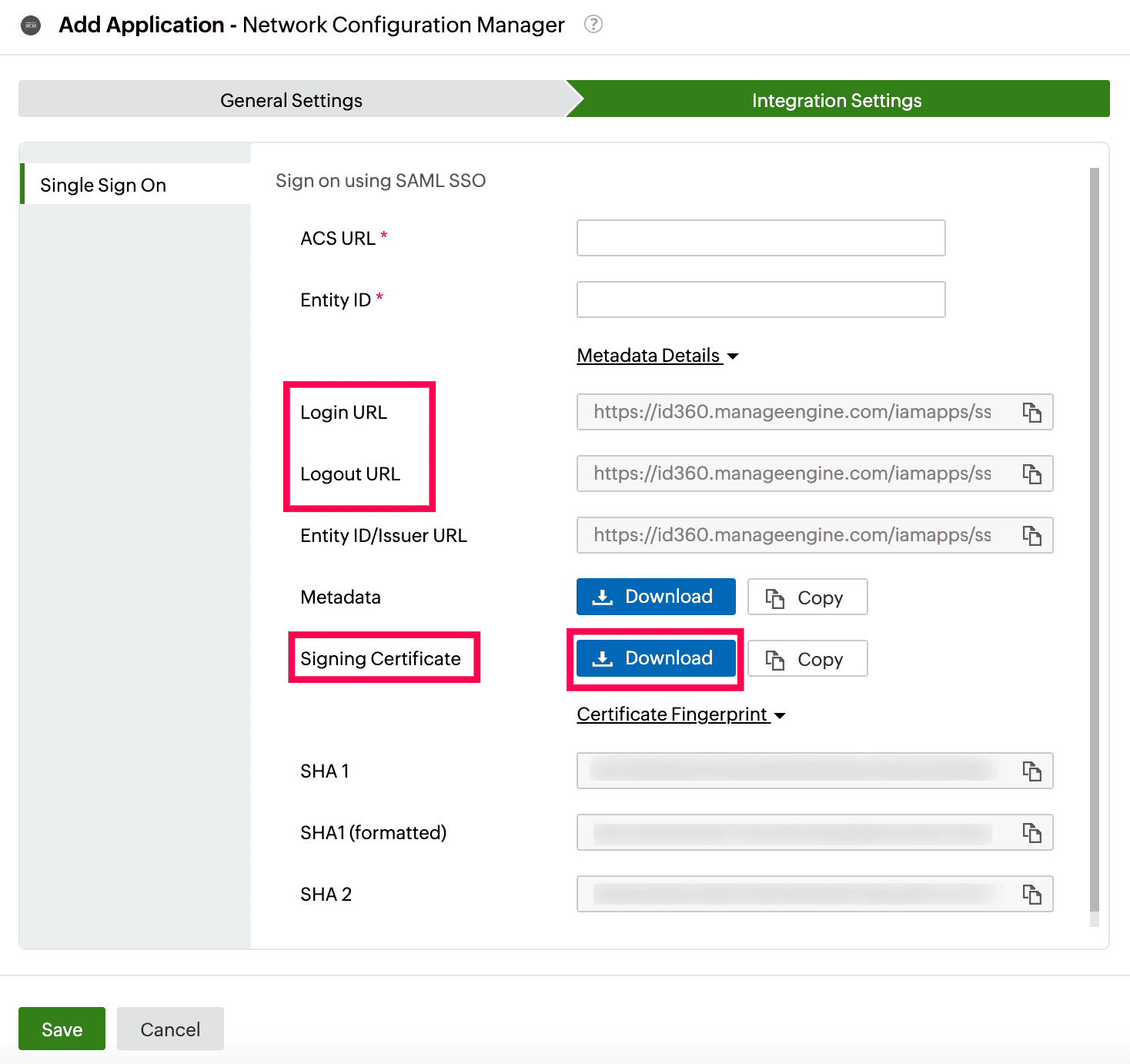
Task: Click the 'Sign on using SAML SSO' heading
Action: tap(381, 181)
